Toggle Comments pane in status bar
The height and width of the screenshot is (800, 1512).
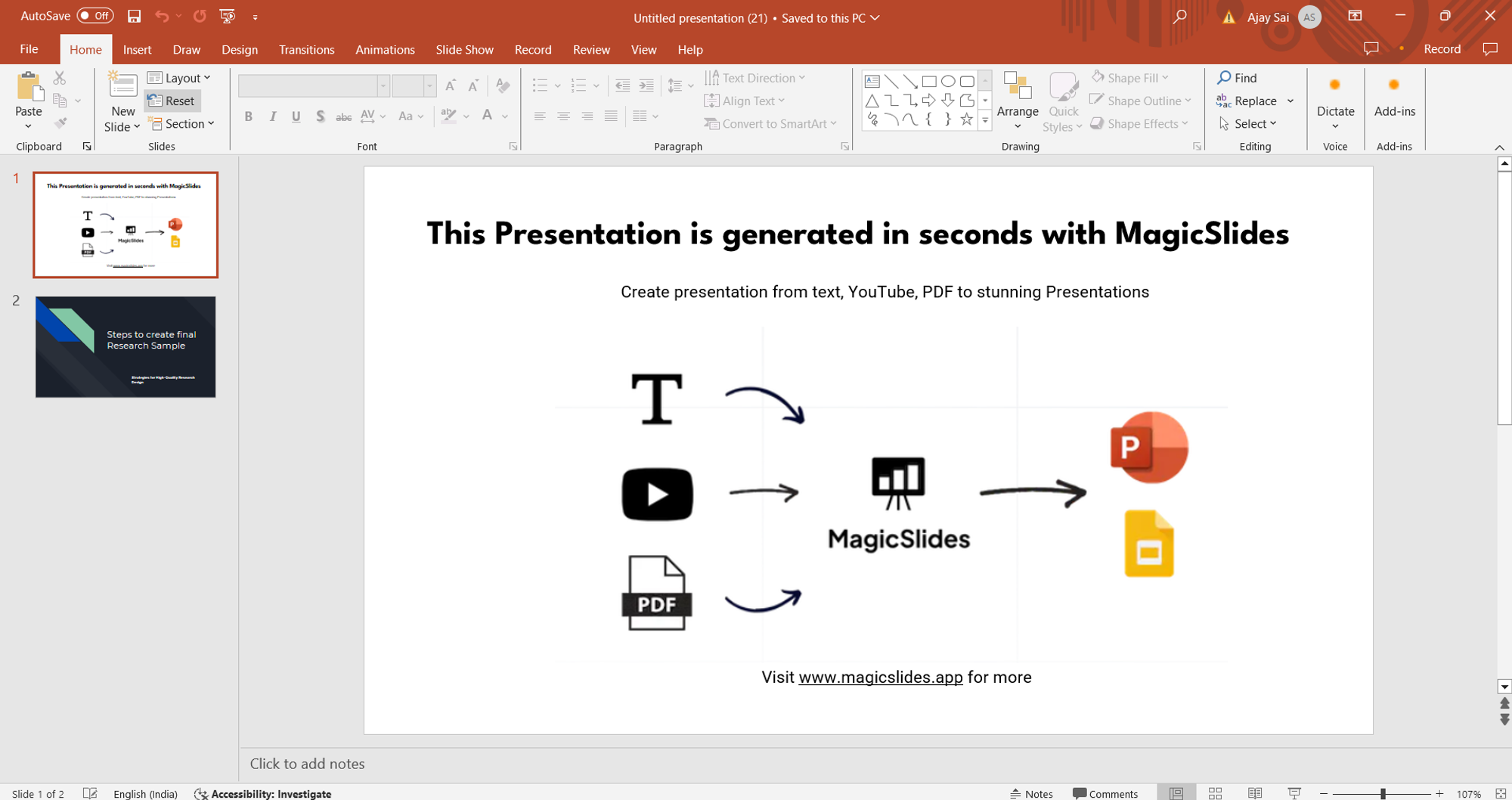(1105, 793)
